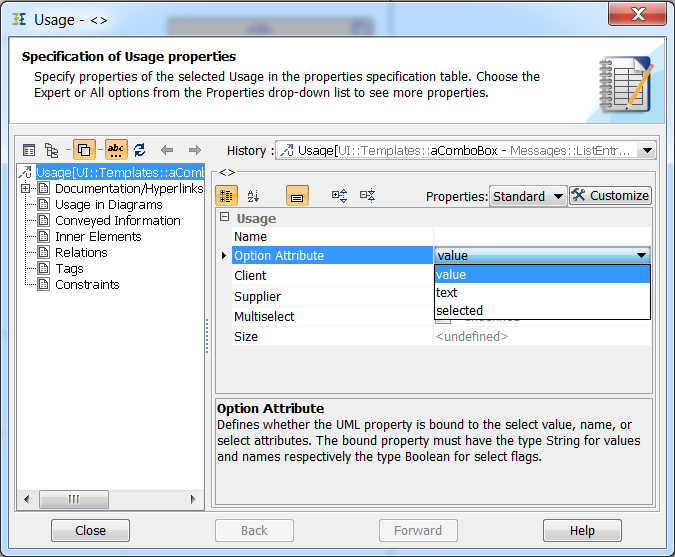
Task: Click the Usage arrow icon in History field
Action: pos(286,151)
